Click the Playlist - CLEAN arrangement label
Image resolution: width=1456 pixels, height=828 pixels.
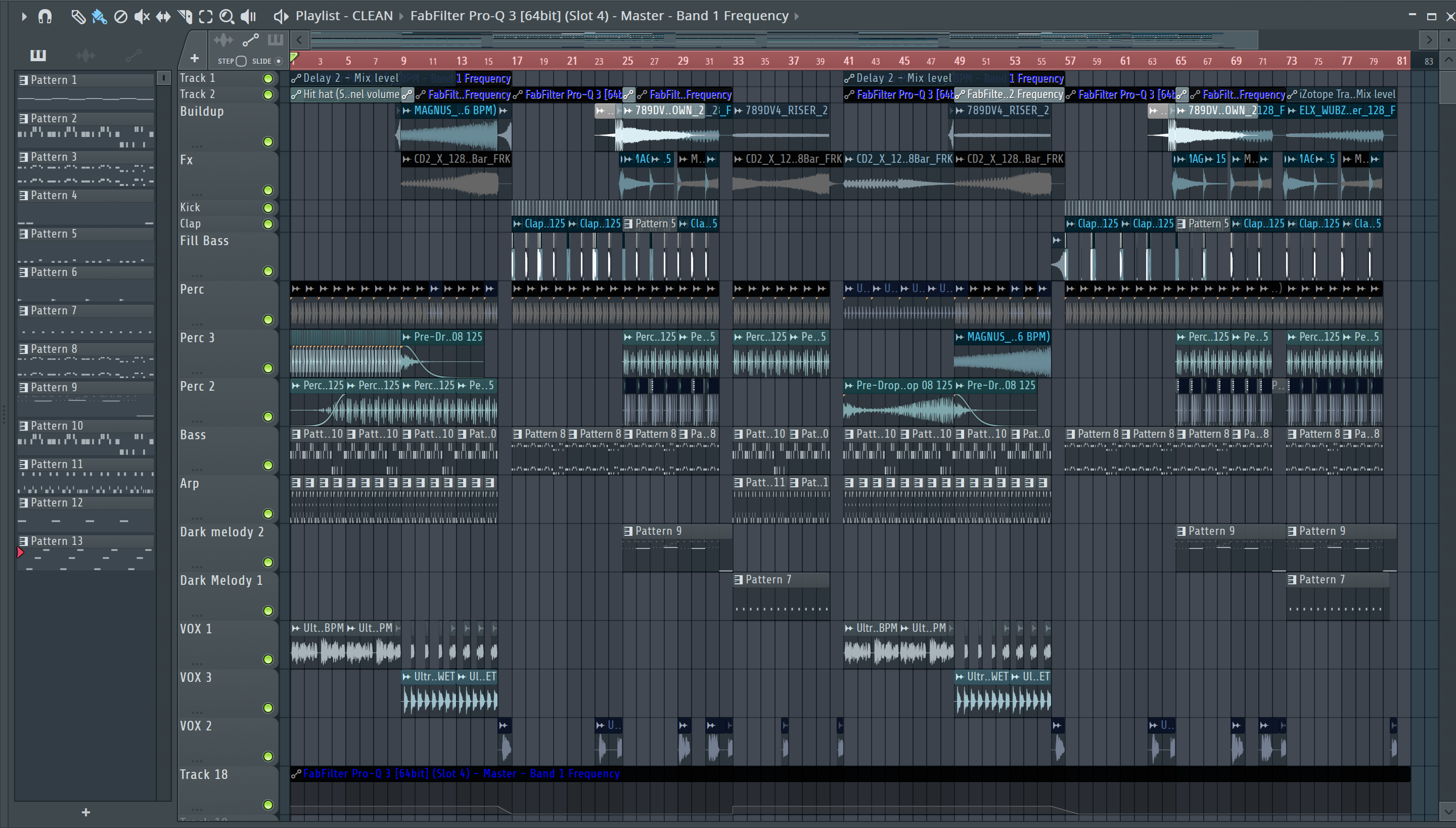[344, 16]
